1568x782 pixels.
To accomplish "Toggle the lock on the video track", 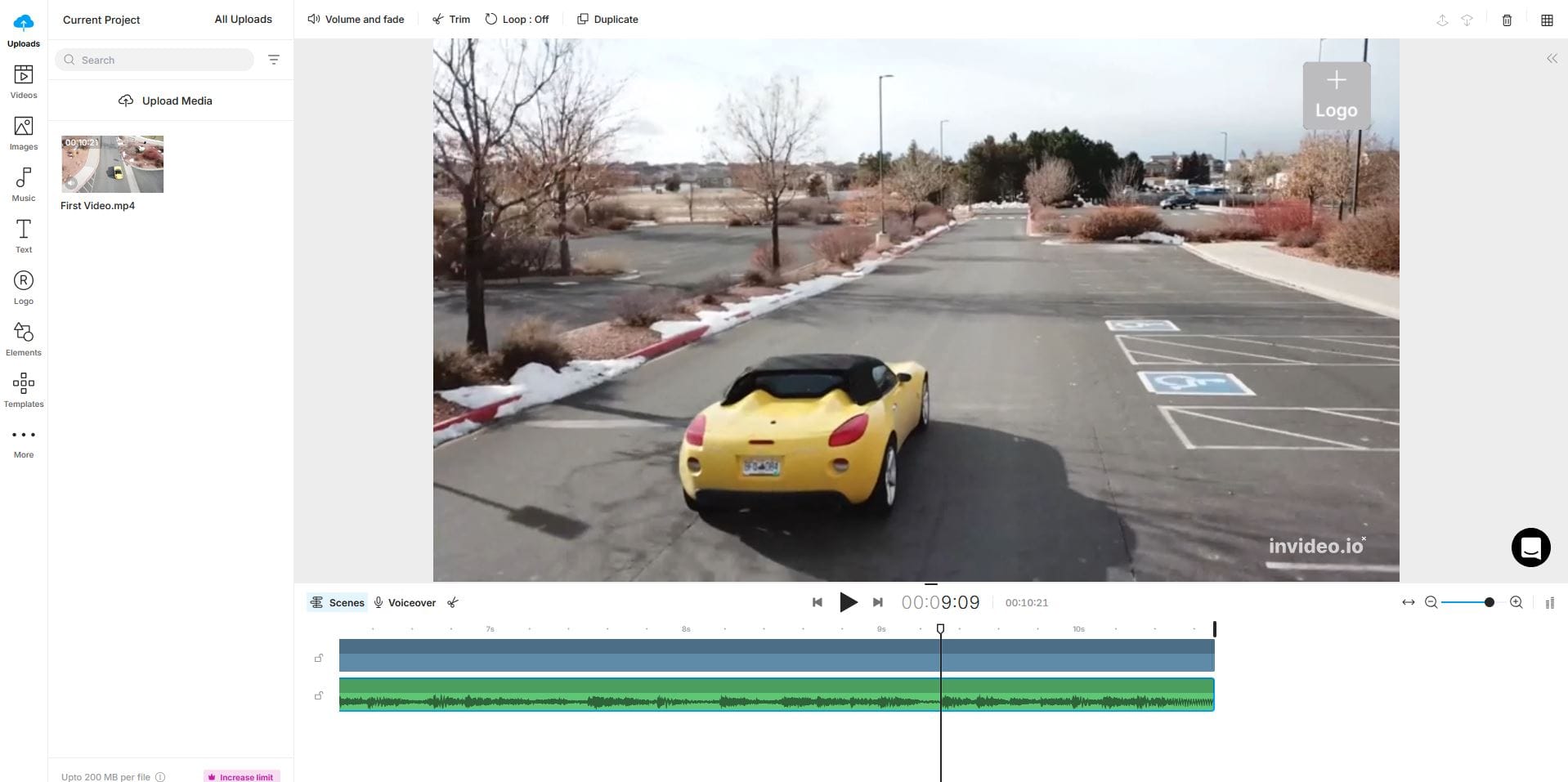I will 319,657.
